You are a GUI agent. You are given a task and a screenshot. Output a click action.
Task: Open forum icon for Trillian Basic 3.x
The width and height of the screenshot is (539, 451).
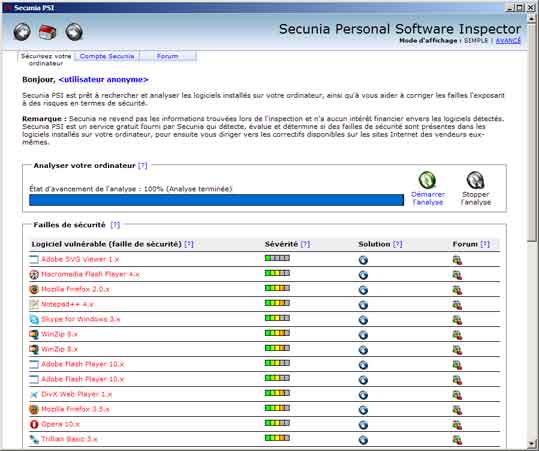click(457, 440)
